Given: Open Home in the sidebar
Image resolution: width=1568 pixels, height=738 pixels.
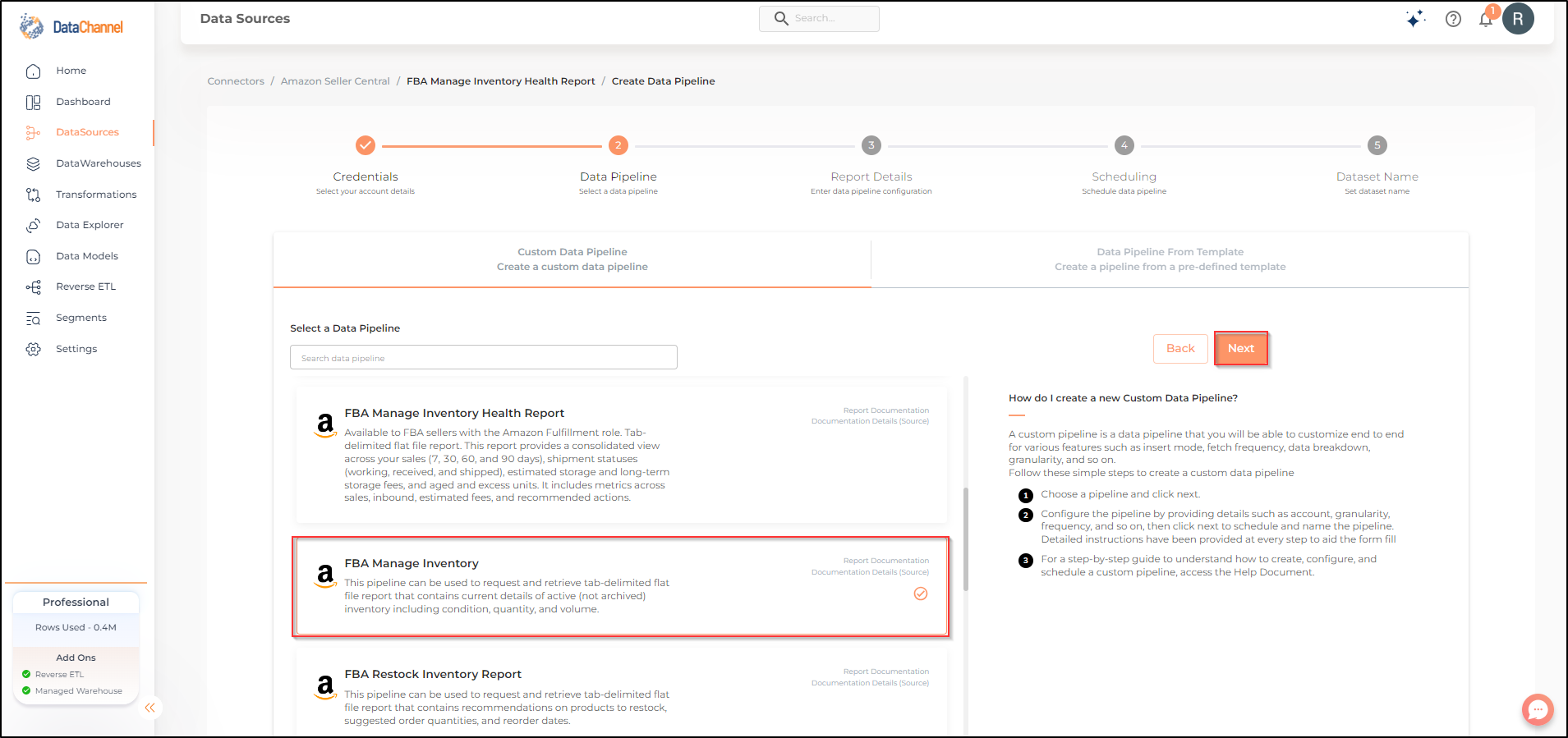Looking at the screenshot, I should coord(71,71).
